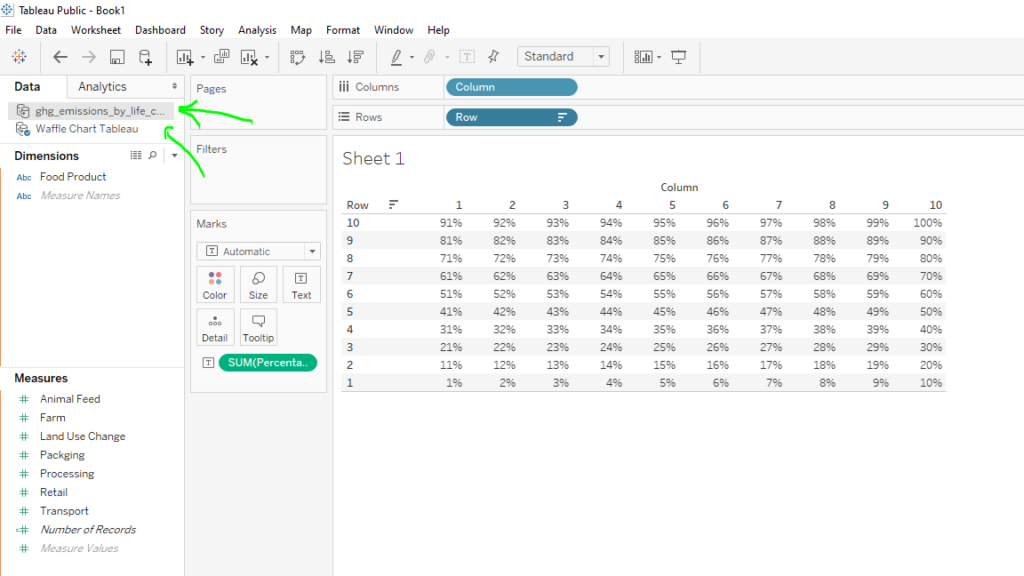This screenshot has width=1024, height=576.
Task: Expand Show/Hide Cards dropdown arrow
Action: coord(659,57)
